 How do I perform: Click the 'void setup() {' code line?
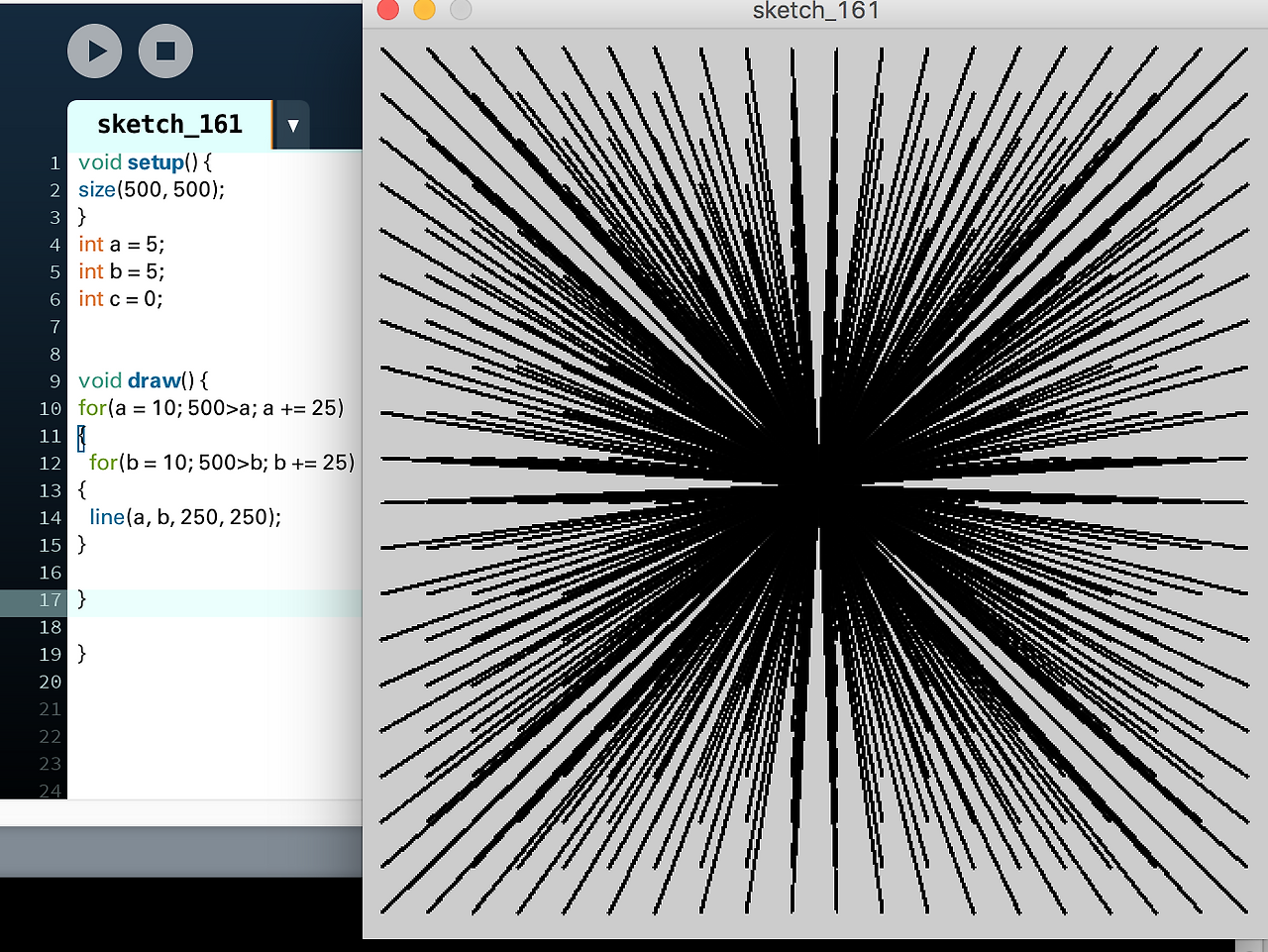(145, 162)
